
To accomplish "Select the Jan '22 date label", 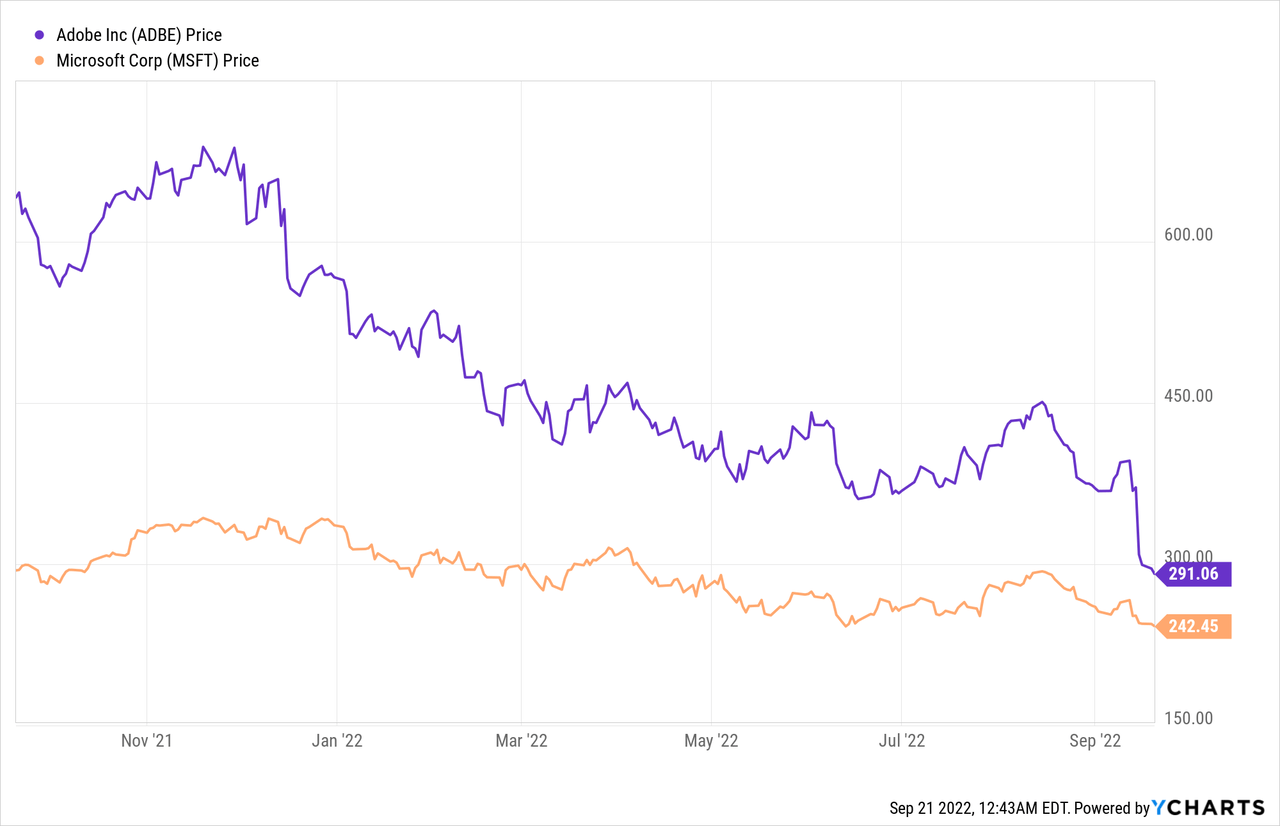I will click(338, 741).
